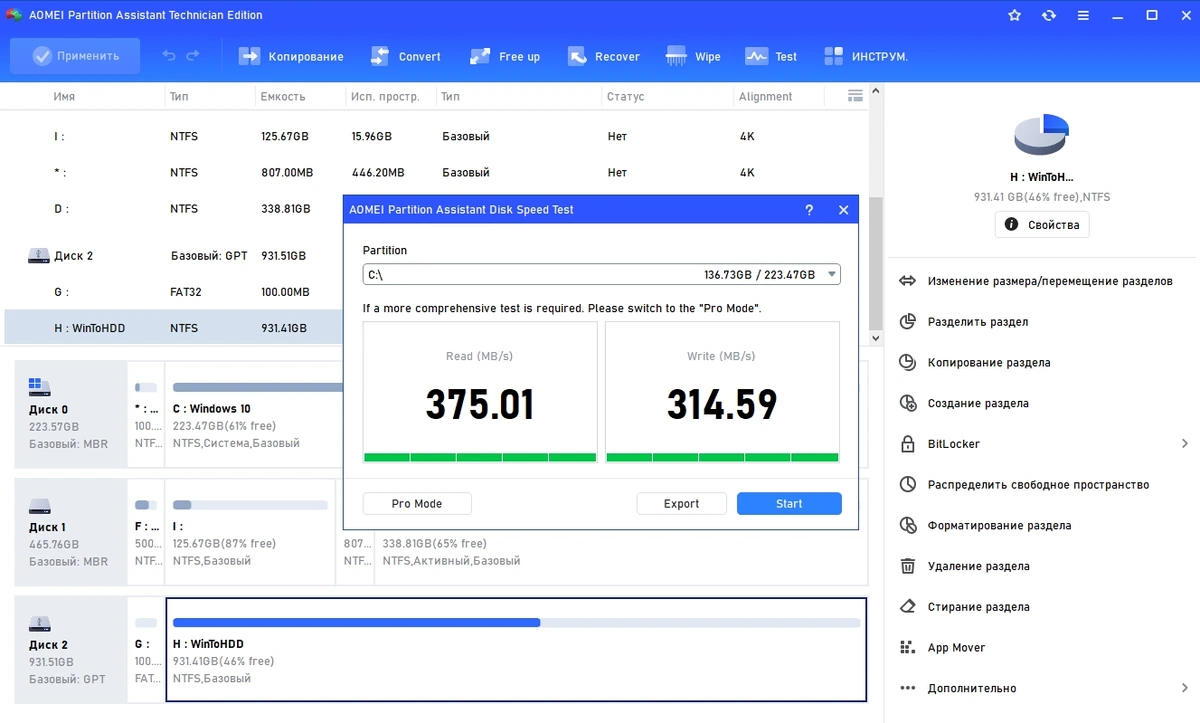Open the Wipe toolbar menu

pyautogui.click(x=692, y=56)
